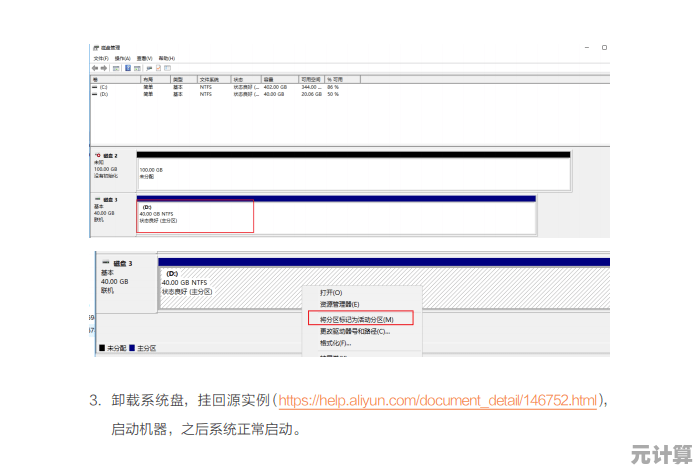Click the 402.00 GB capacity cell
The width and height of the screenshot is (699, 473).
coord(275,87)
